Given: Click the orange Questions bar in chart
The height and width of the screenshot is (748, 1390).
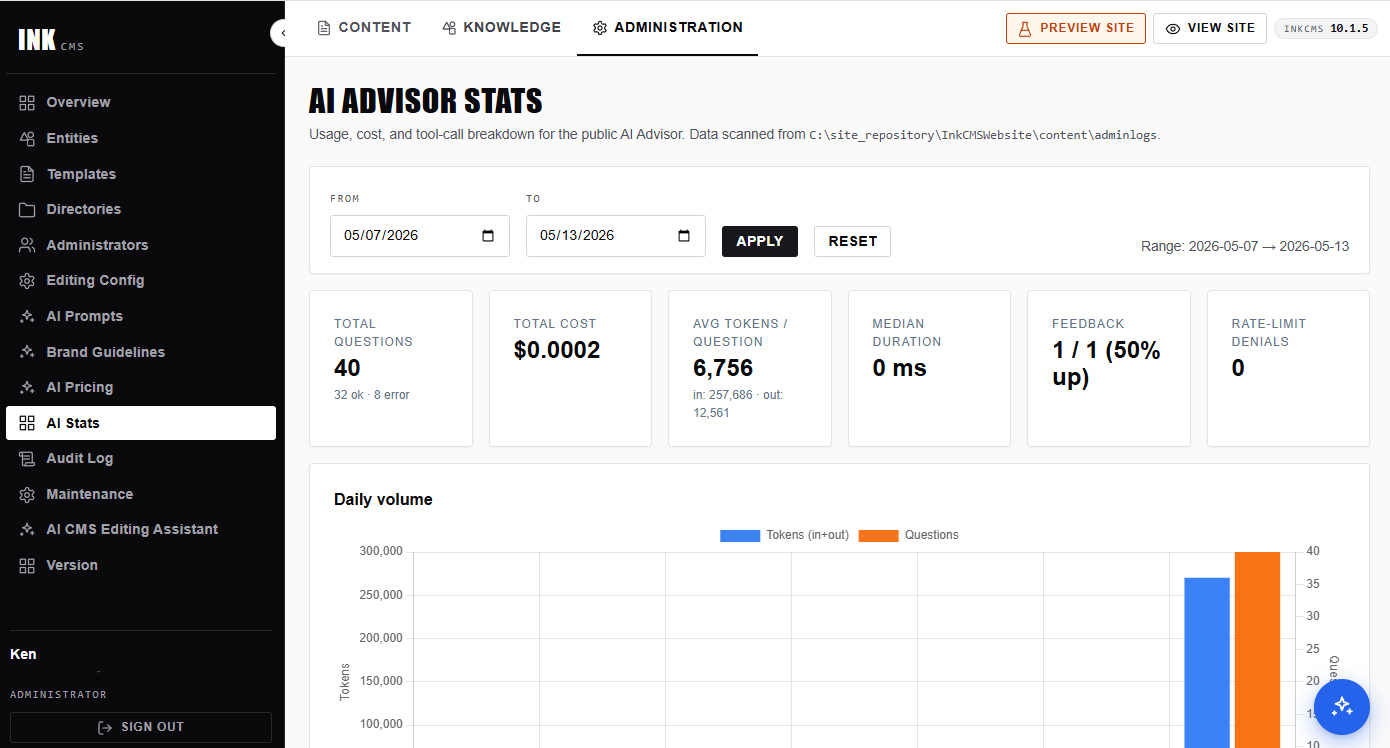Looking at the screenshot, I should pyautogui.click(x=1257, y=650).
